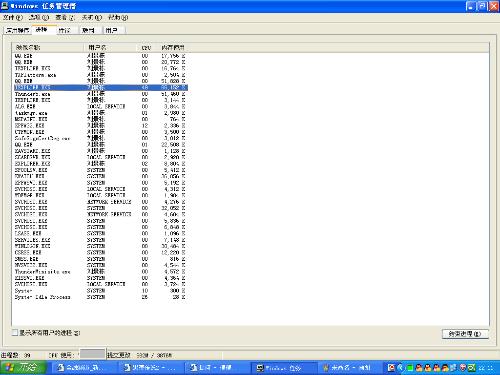The width and height of the screenshot is (500, 375).
Task: Select the WINLOGON.EXE process row
Action: pos(101,246)
